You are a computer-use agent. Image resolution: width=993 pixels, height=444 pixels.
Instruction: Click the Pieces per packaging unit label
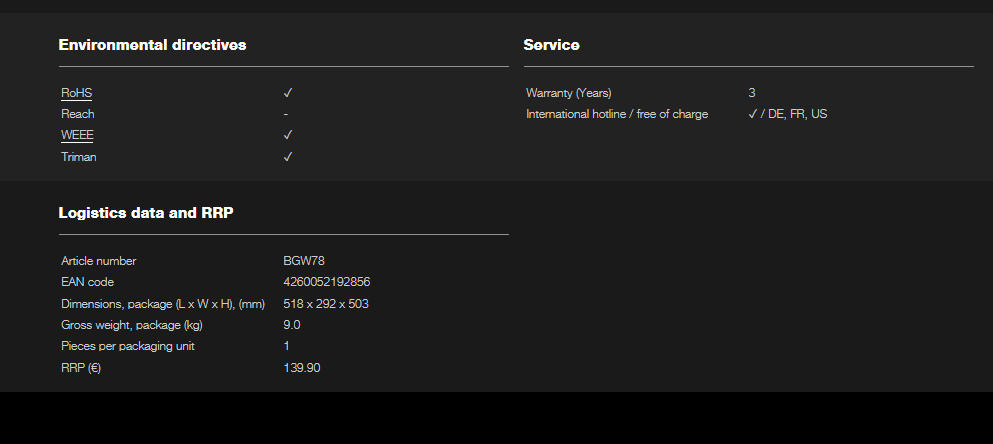click(128, 346)
